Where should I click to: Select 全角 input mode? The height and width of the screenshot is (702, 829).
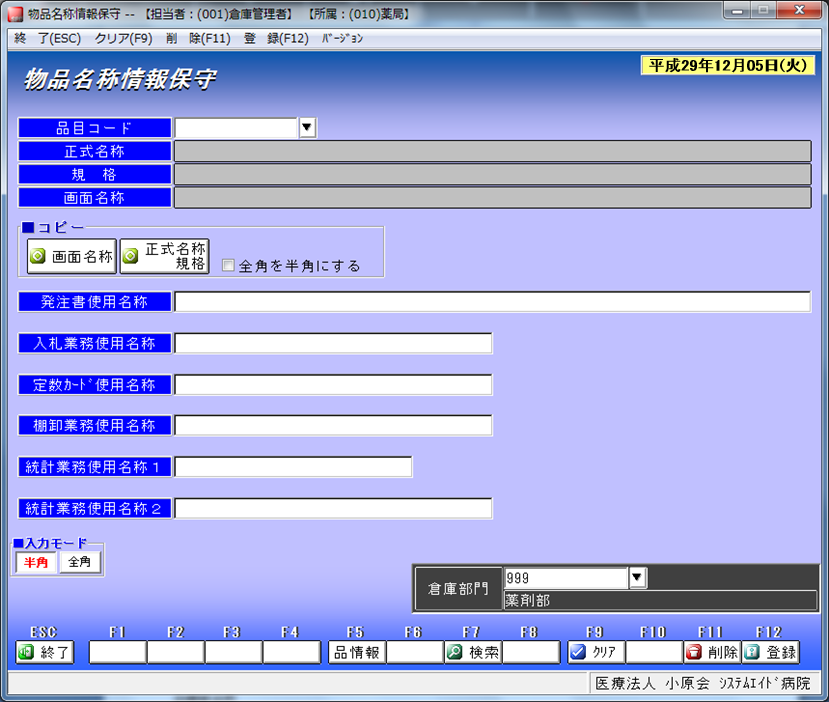79,562
